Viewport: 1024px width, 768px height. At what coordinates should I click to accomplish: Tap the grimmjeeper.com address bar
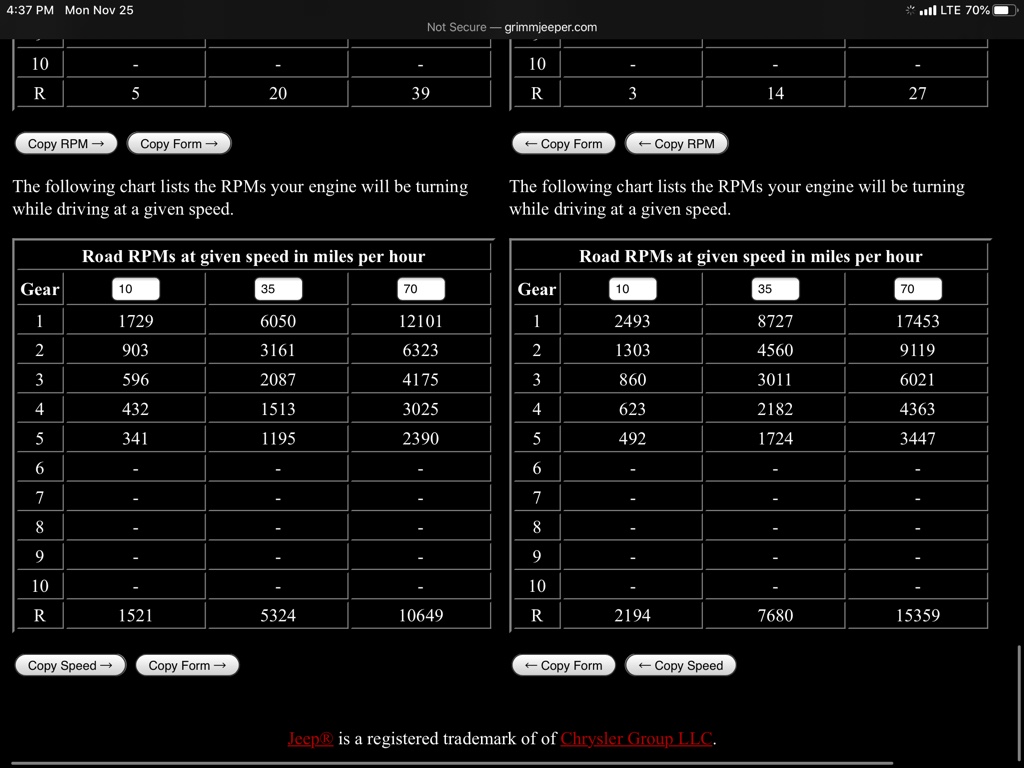pos(512,27)
